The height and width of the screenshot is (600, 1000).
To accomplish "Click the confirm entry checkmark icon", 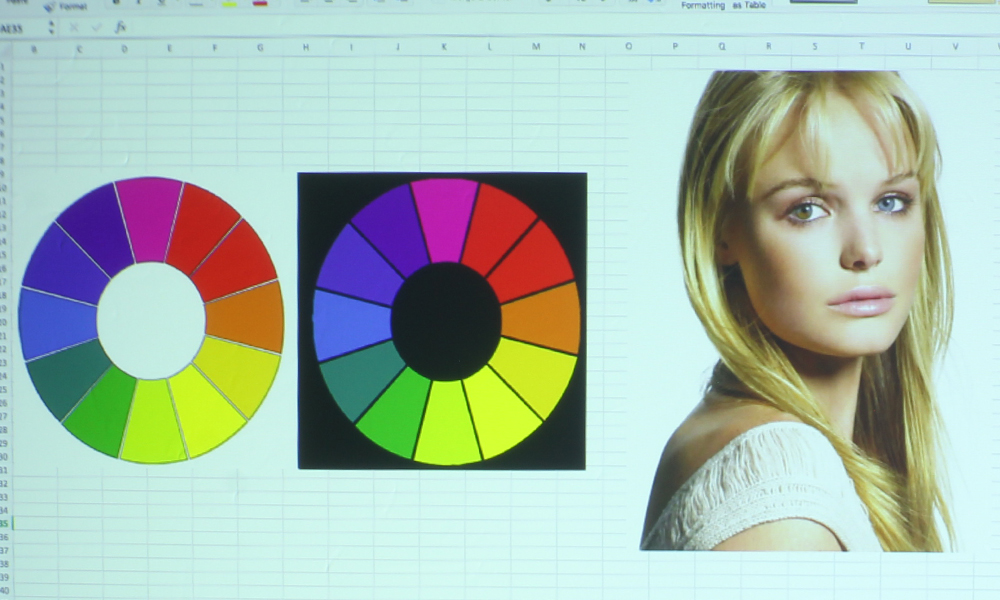I will click(97, 27).
